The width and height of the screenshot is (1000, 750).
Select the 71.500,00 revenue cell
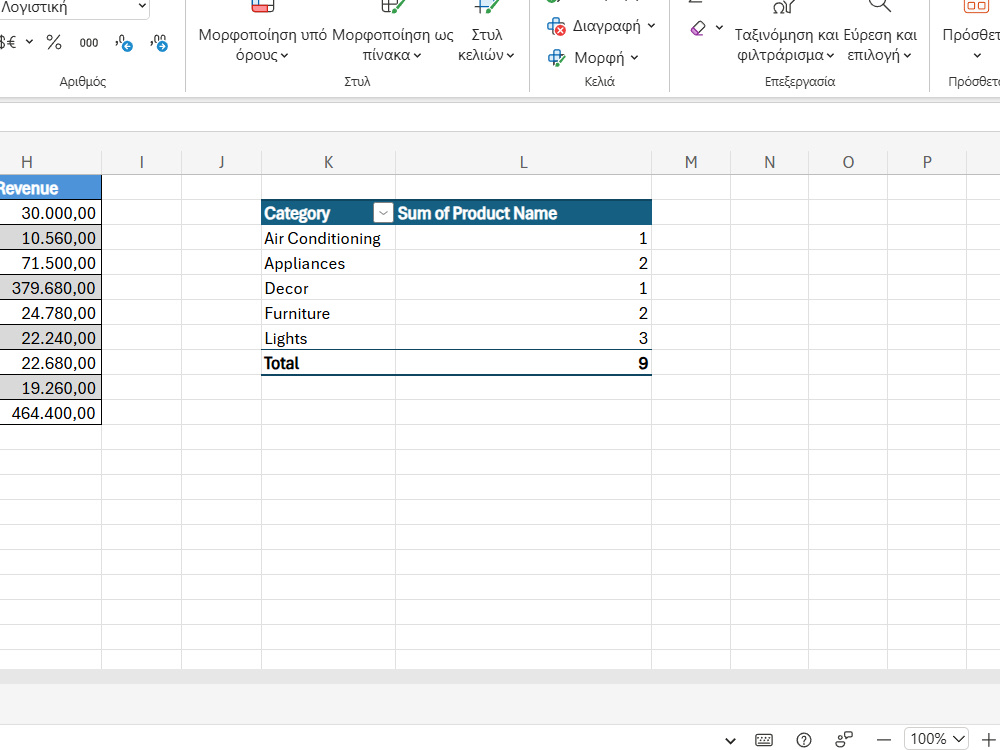(x=50, y=263)
